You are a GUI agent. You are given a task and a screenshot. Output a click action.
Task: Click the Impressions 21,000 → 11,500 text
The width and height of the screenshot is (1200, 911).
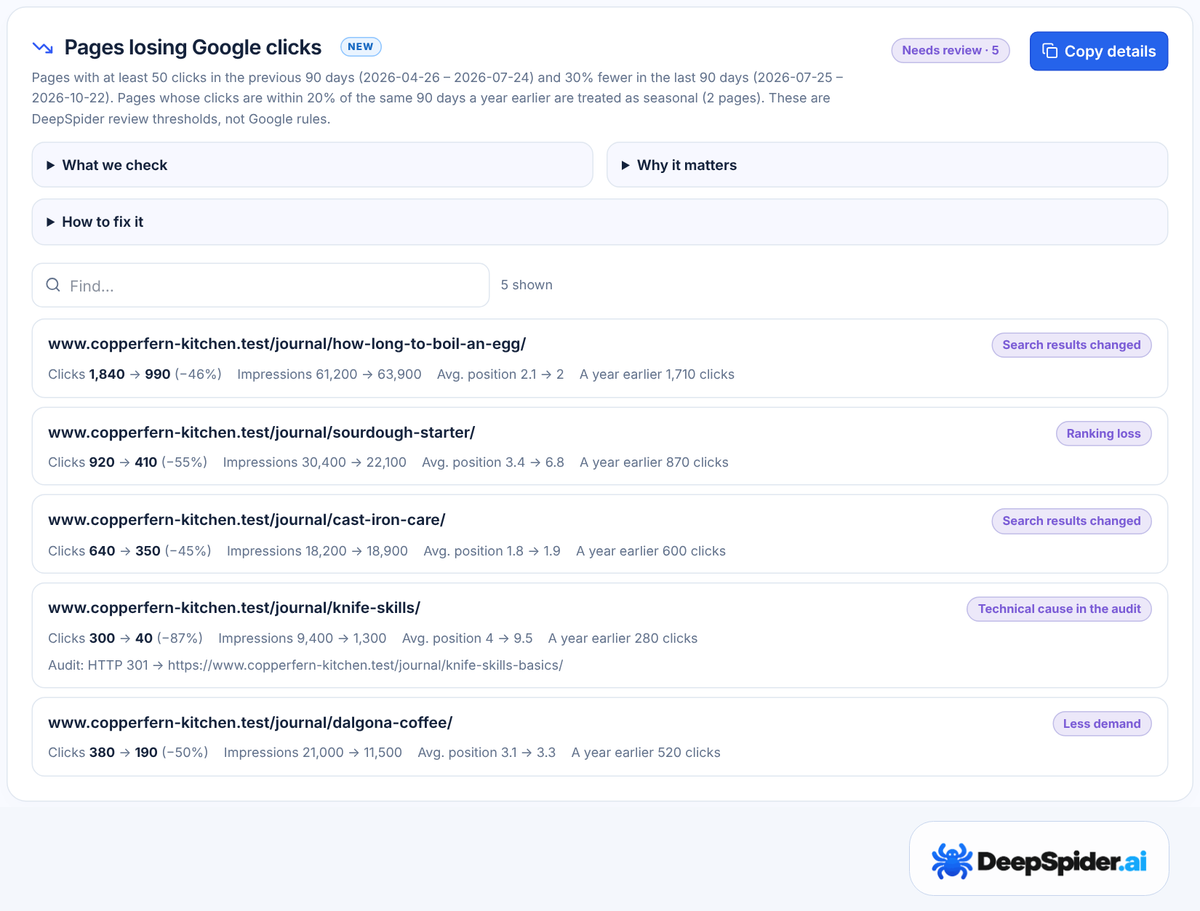[313, 752]
